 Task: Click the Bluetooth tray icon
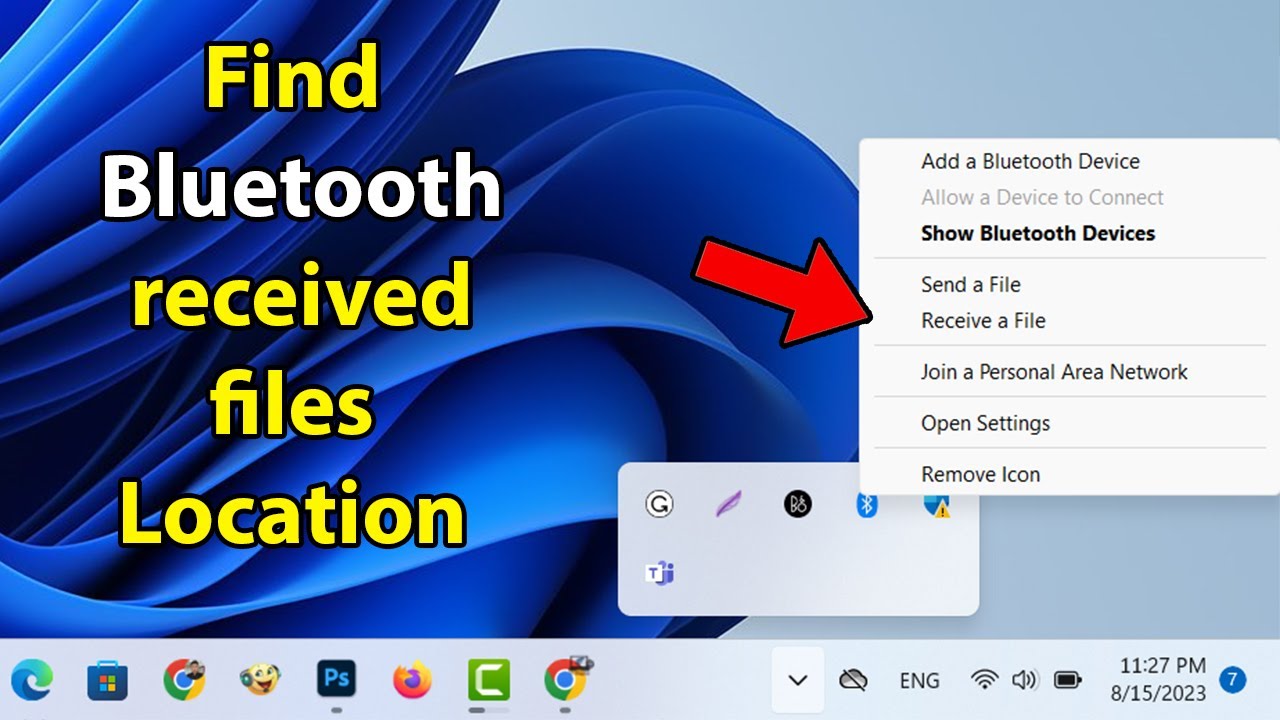(867, 505)
